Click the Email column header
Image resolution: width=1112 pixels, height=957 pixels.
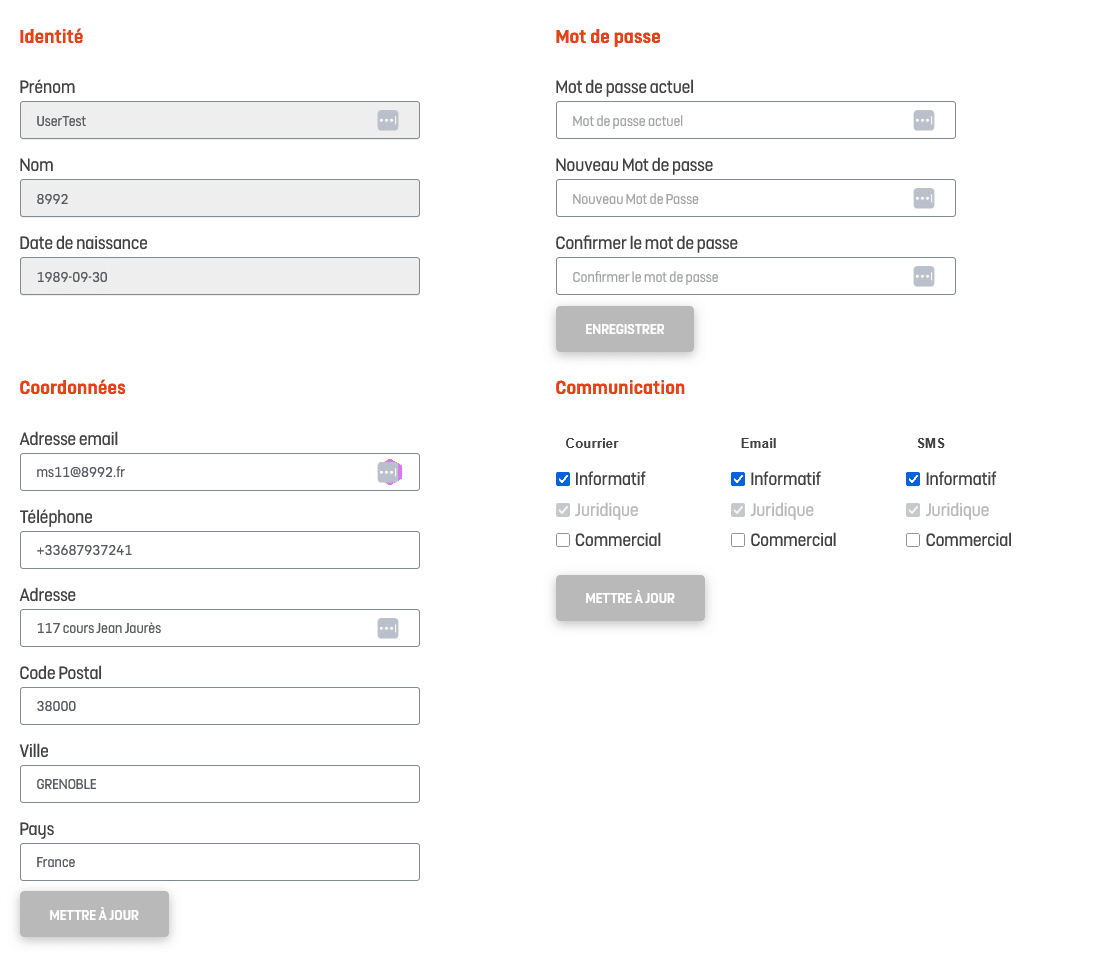759,443
